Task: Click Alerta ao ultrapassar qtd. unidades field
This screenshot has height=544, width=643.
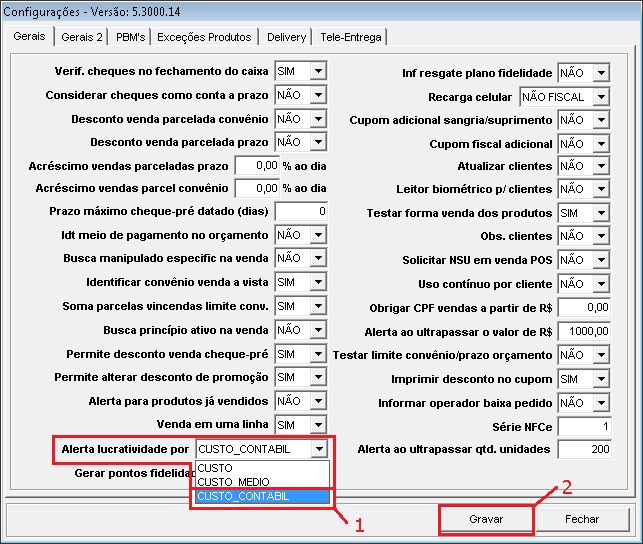Action: (x=584, y=450)
